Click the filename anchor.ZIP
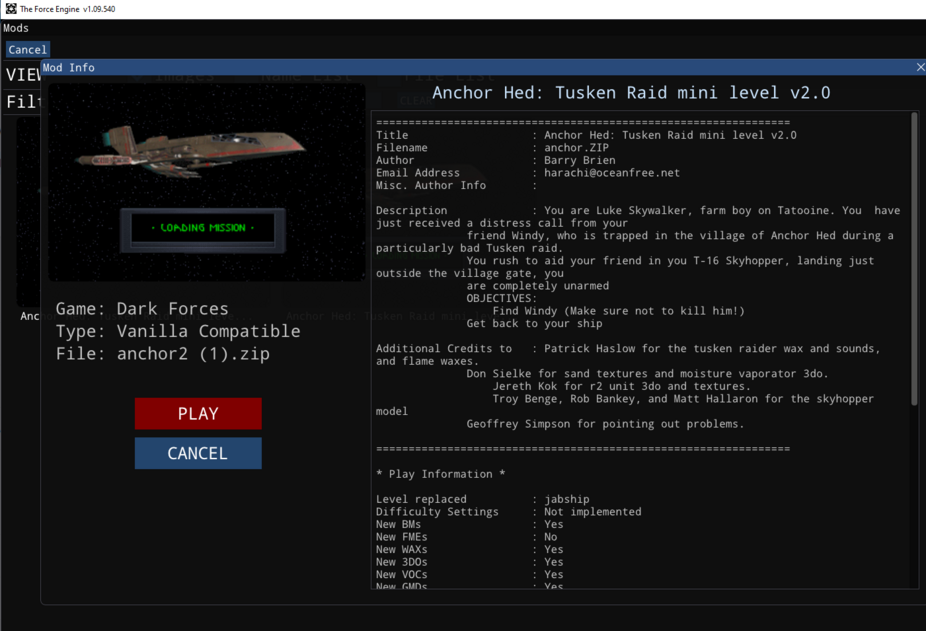Screen dimensions: 926x631 [x=576, y=148]
